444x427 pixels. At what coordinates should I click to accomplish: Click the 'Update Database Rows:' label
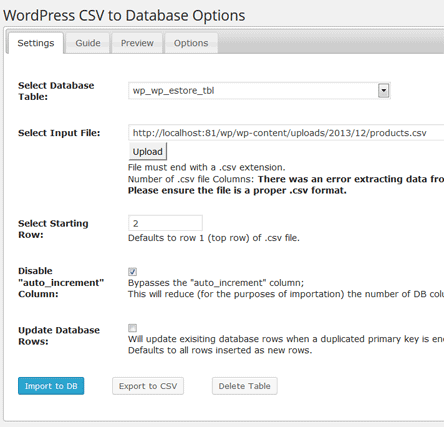click(59, 336)
